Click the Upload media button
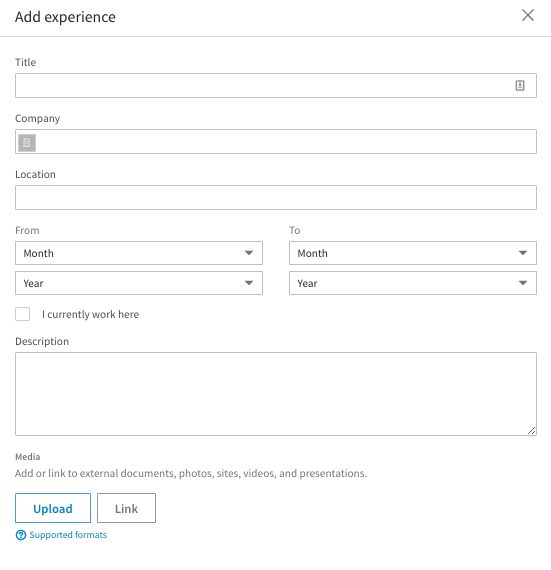This screenshot has height=570, width=551. click(x=53, y=508)
